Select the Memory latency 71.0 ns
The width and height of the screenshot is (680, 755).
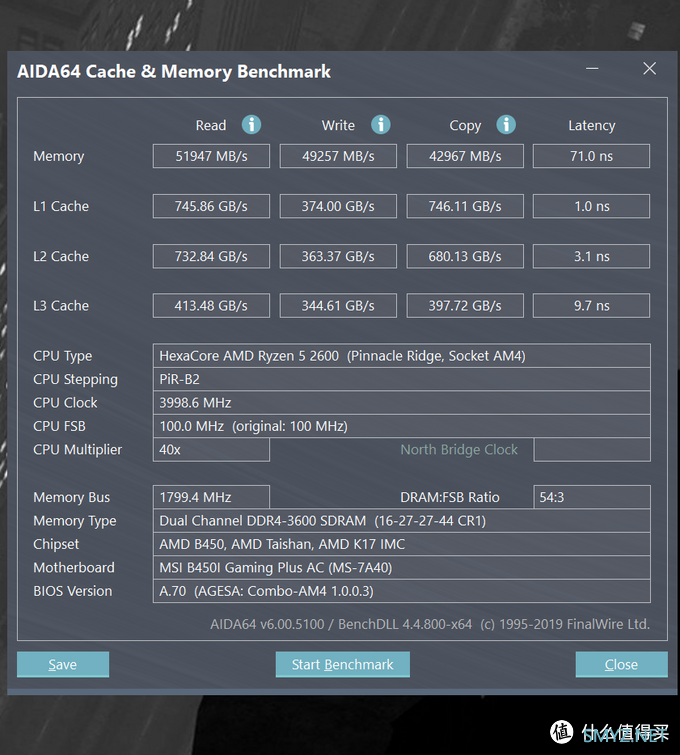591,156
